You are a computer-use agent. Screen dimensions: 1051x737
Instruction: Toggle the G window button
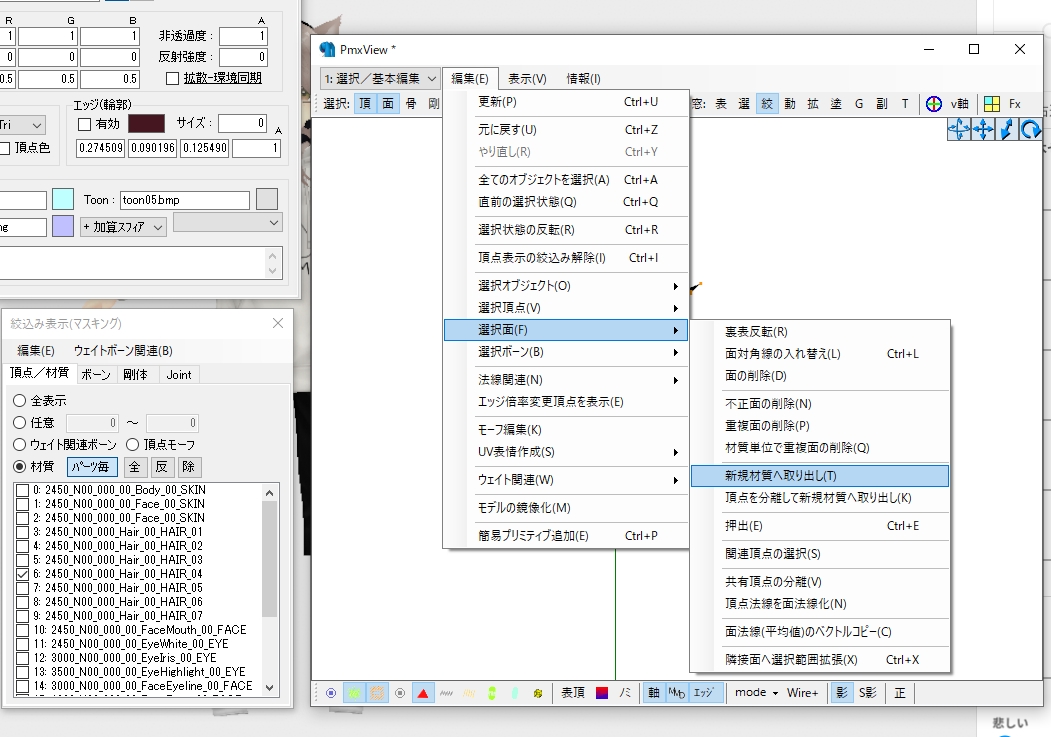point(859,104)
